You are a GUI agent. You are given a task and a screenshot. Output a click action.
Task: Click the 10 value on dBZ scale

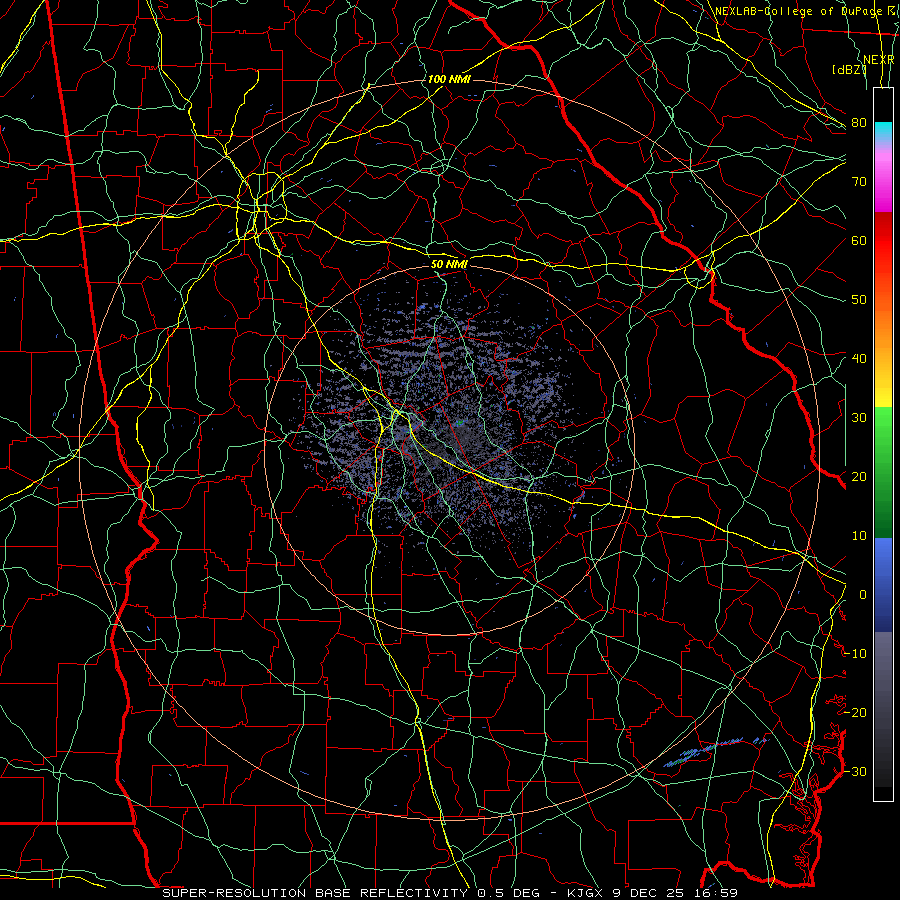859,536
